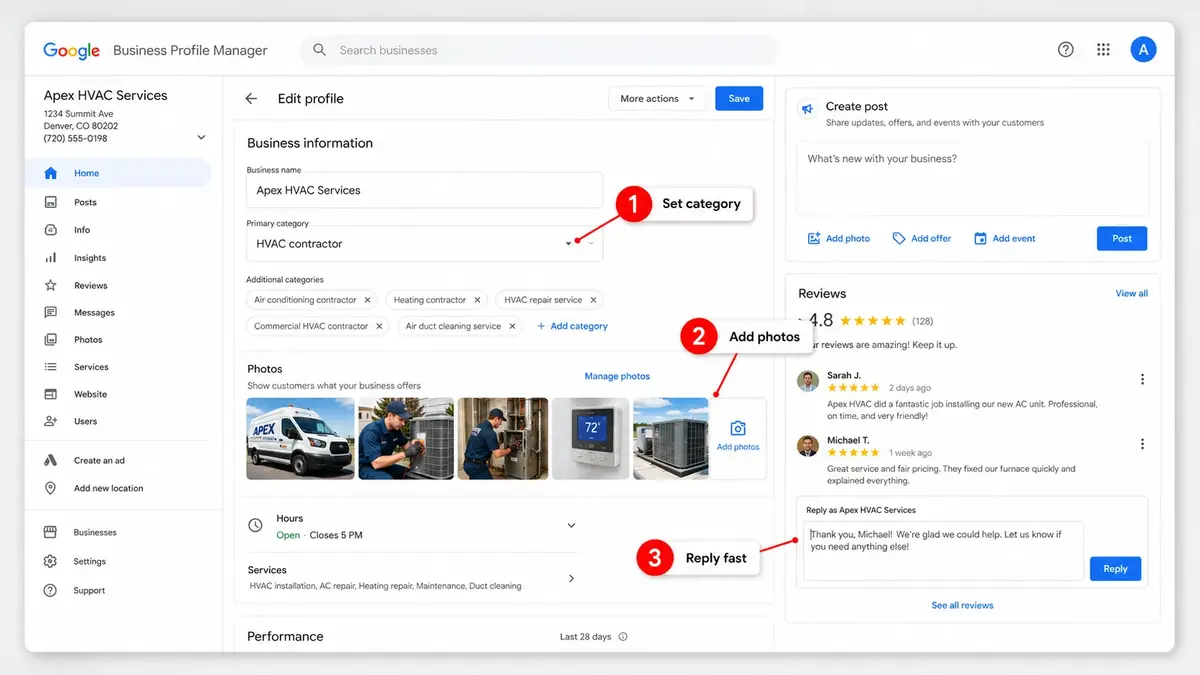Expand the Apex HVAC Services business switcher

point(201,137)
